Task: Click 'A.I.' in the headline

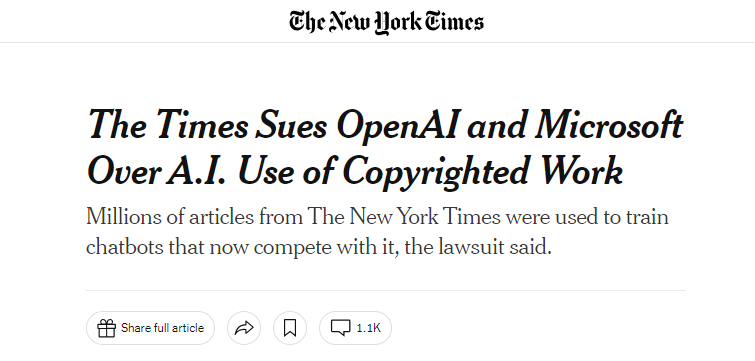Action: point(198,170)
